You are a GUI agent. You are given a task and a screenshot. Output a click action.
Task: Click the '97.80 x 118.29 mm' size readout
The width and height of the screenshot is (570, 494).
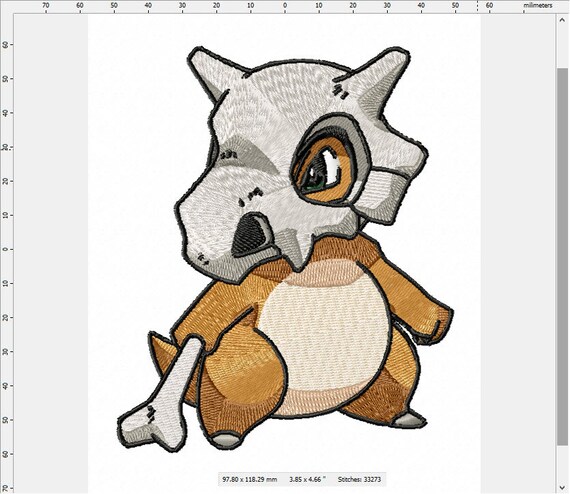click(249, 479)
